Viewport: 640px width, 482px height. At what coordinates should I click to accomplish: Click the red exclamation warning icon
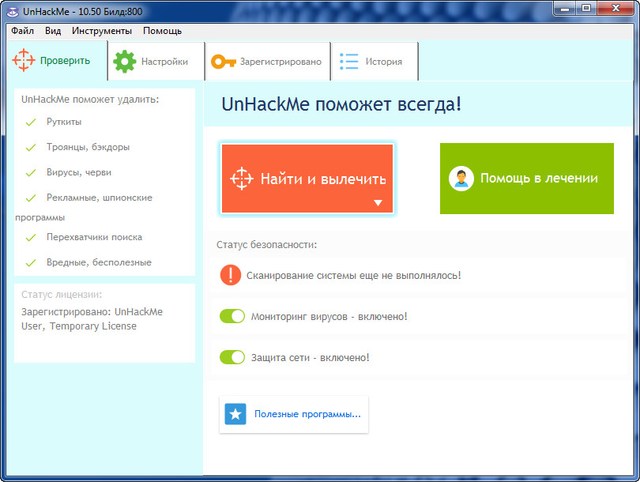(x=231, y=275)
